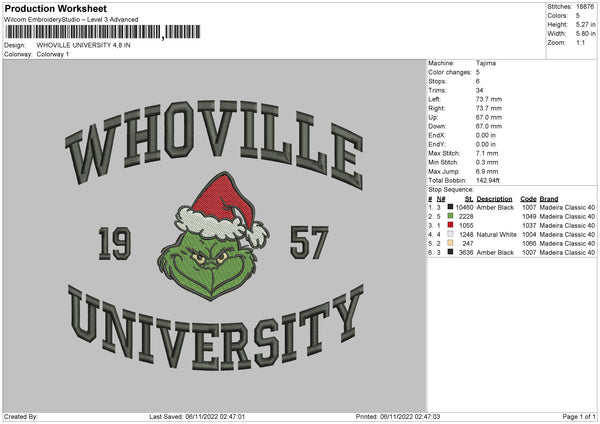Click code 1049 in the green row
The height and width of the screenshot is (424, 600).
tap(529, 217)
